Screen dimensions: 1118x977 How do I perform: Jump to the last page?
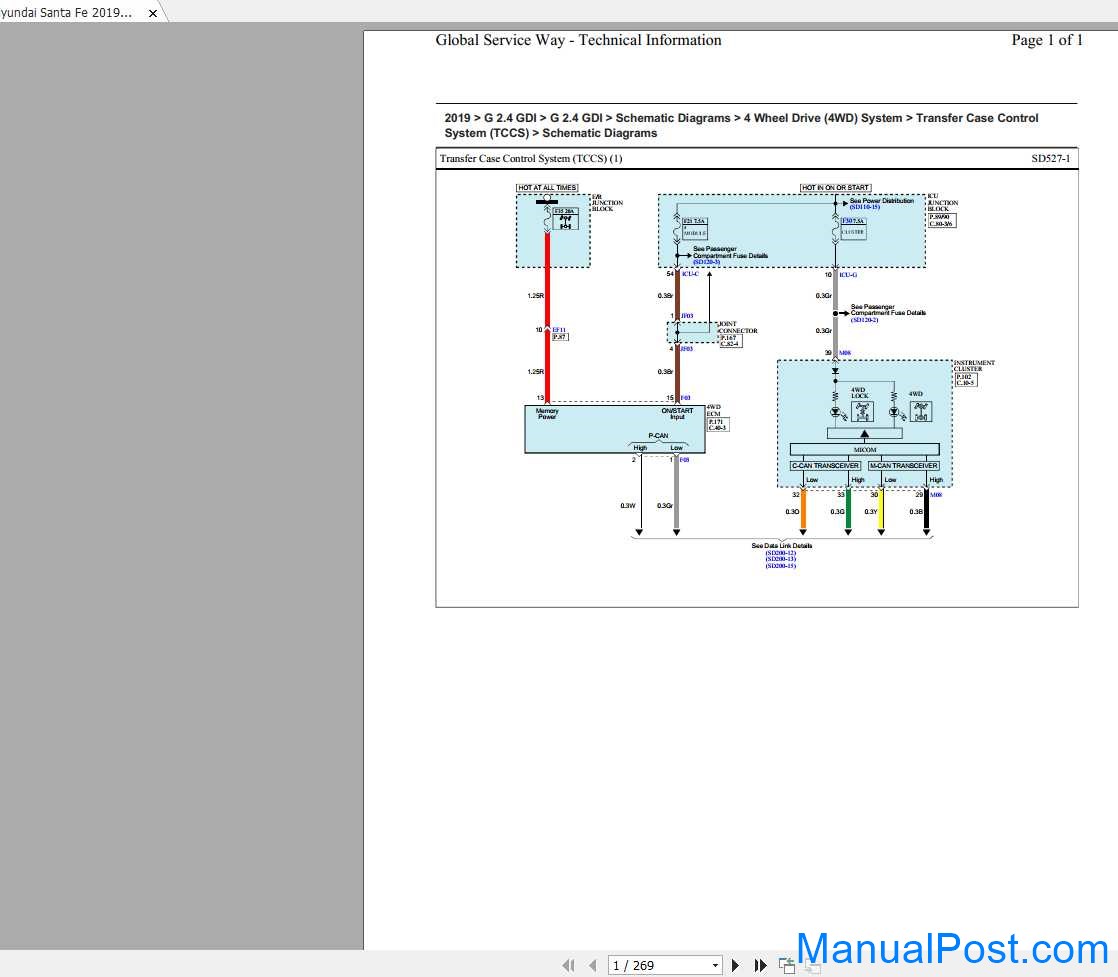pyautogui.click(x=760, y=965)
